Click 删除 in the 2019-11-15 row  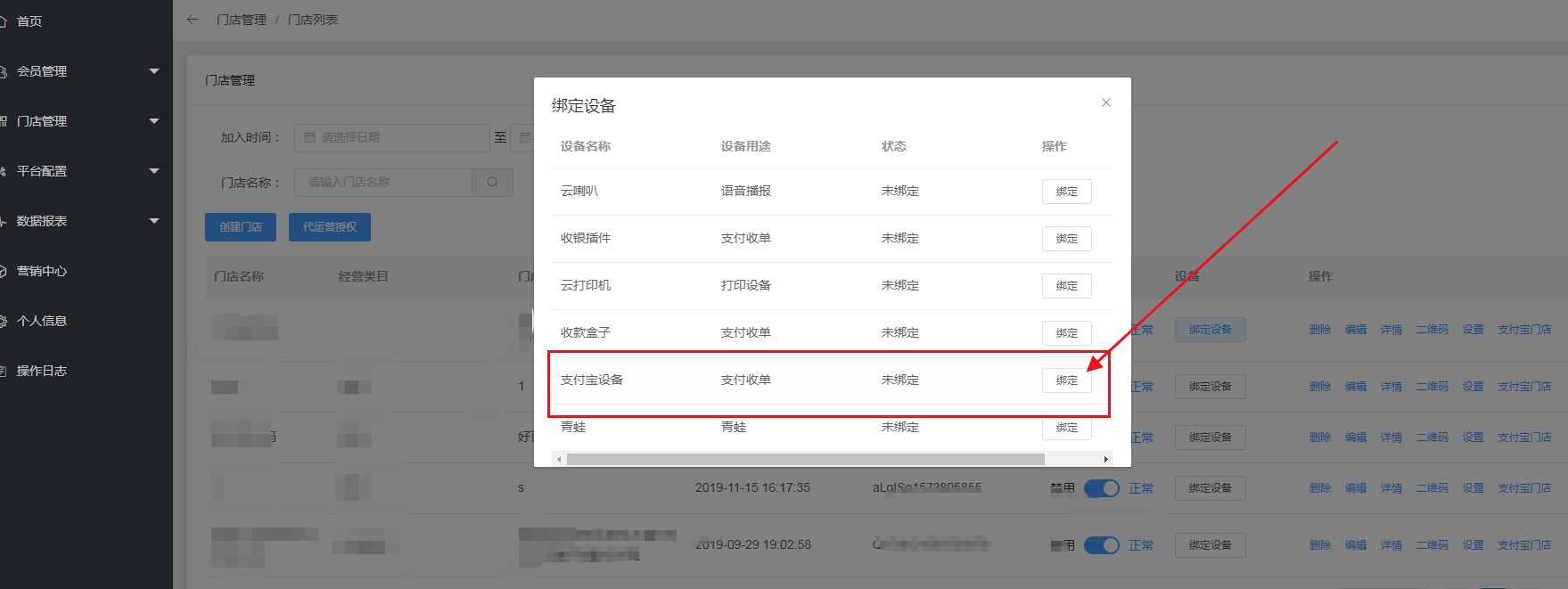(1319, 488)
